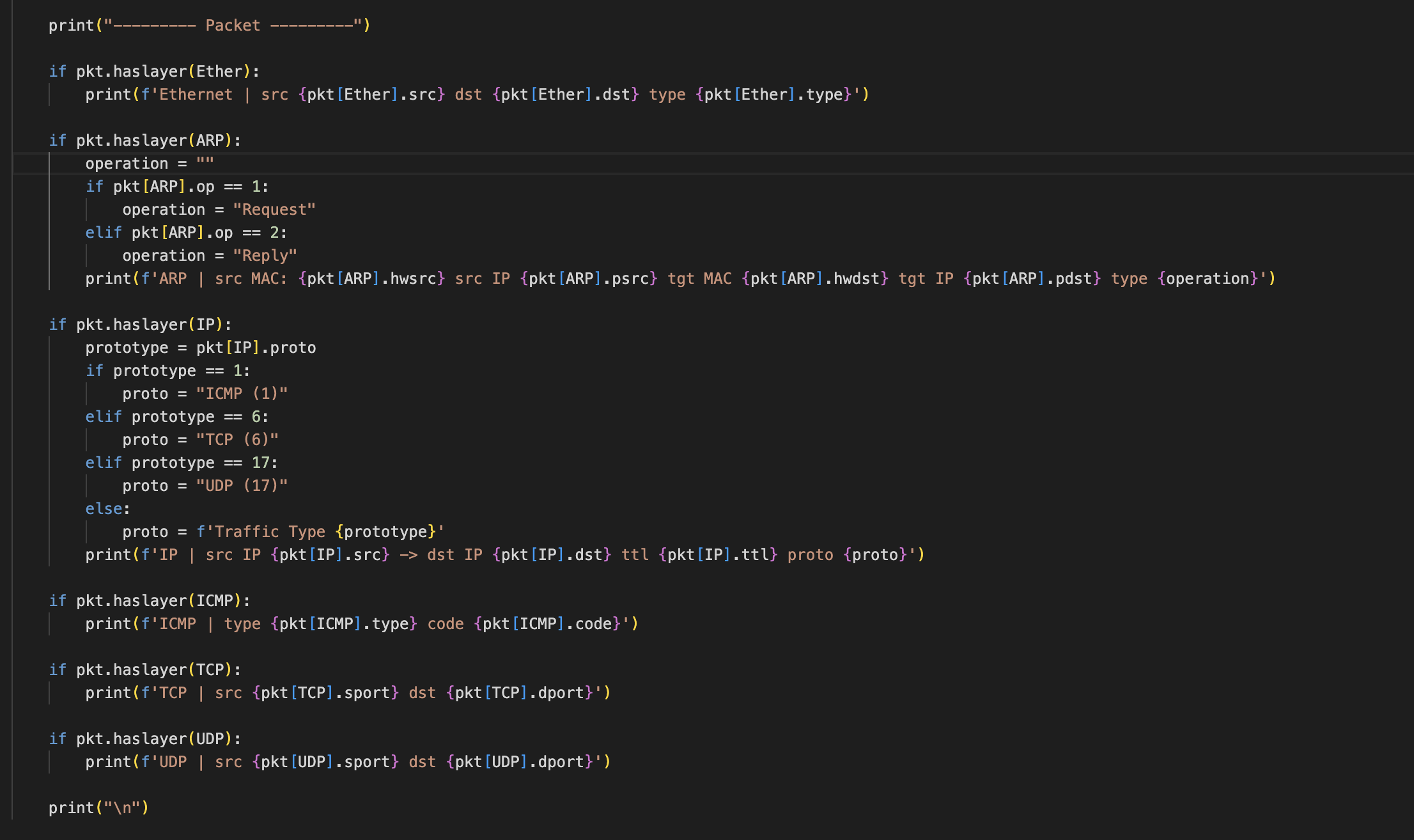1414x840 pixels.
Task: Click ARP inside the haslayer(ARP) condition
Action: pos(210,141)
